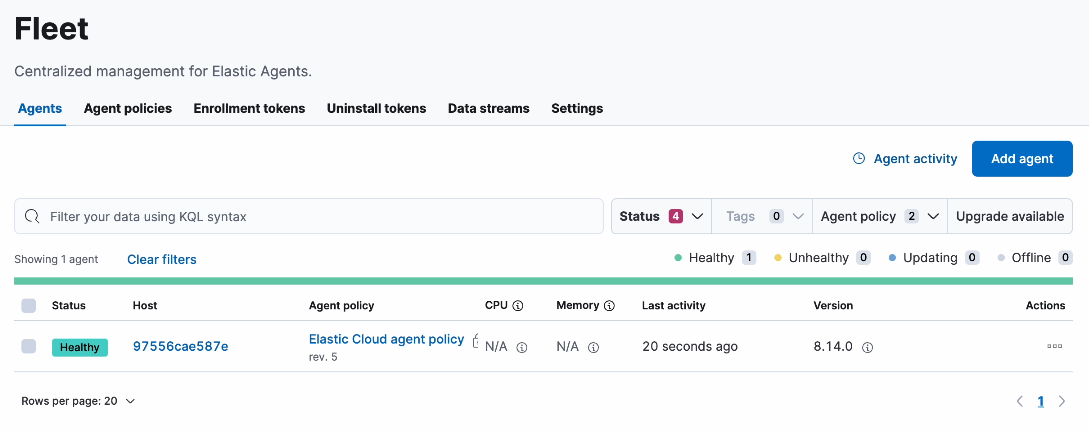The image size is (1089, 432).
Task: Open the 97556cae587e host link
Action: point(180,347)
